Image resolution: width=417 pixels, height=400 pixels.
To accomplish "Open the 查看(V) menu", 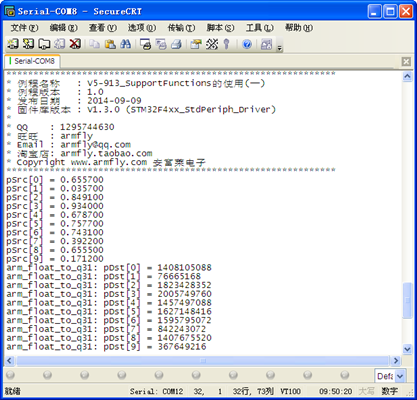I will 103,28.
